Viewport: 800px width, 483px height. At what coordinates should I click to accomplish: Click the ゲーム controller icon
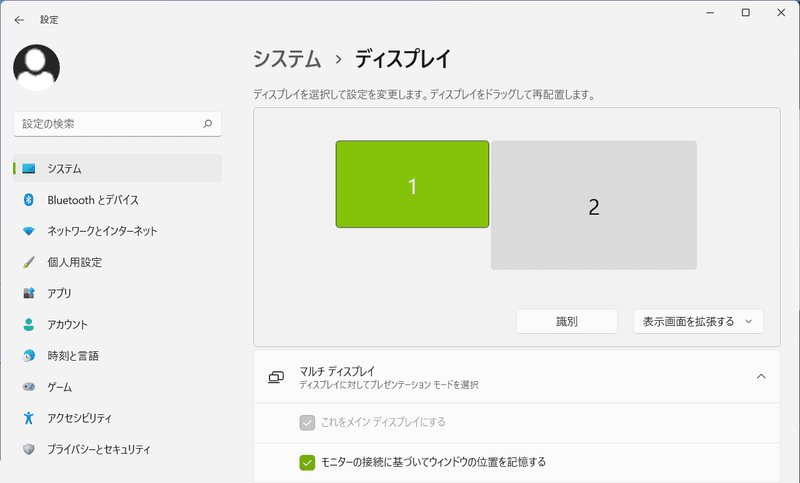(29, 387)
